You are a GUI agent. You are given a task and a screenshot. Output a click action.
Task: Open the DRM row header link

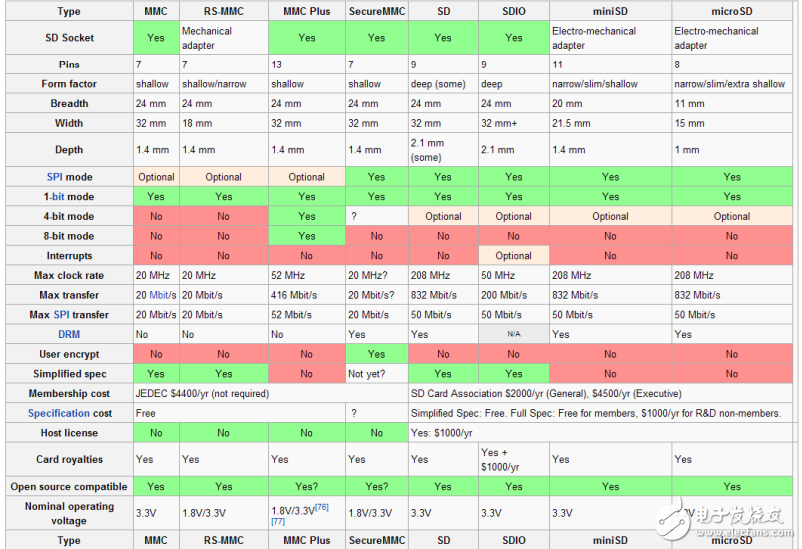68,334
